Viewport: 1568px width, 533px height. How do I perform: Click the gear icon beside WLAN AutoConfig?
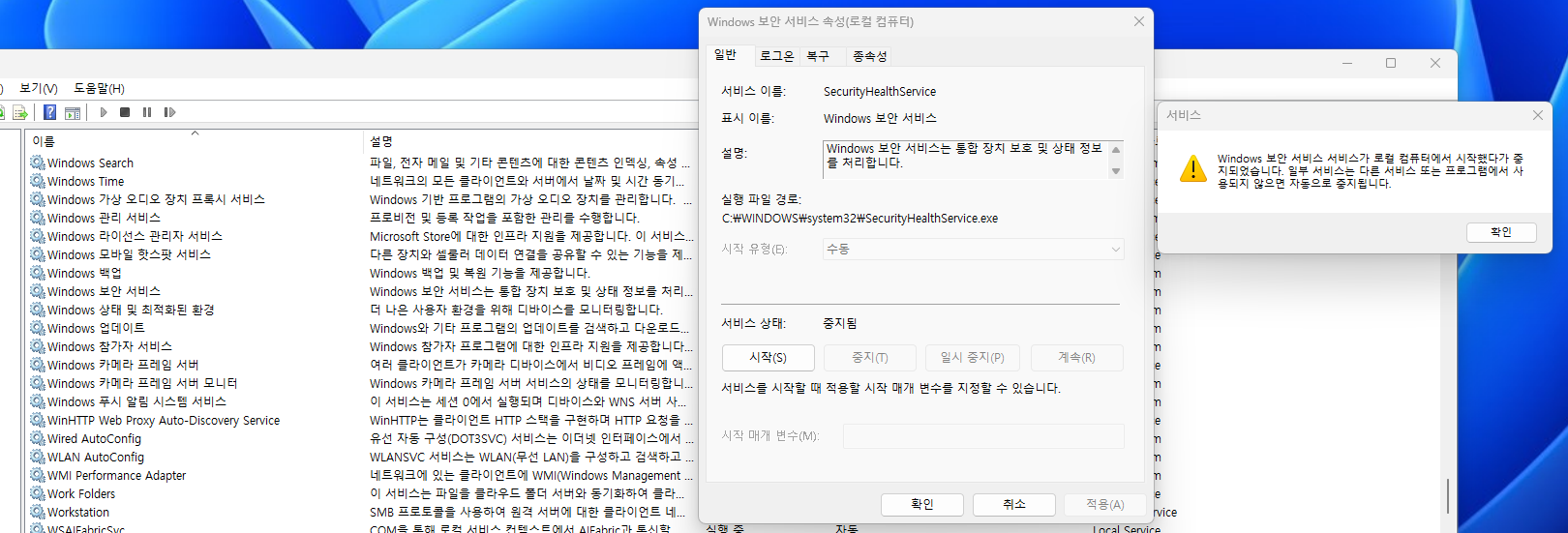point(38,457)
